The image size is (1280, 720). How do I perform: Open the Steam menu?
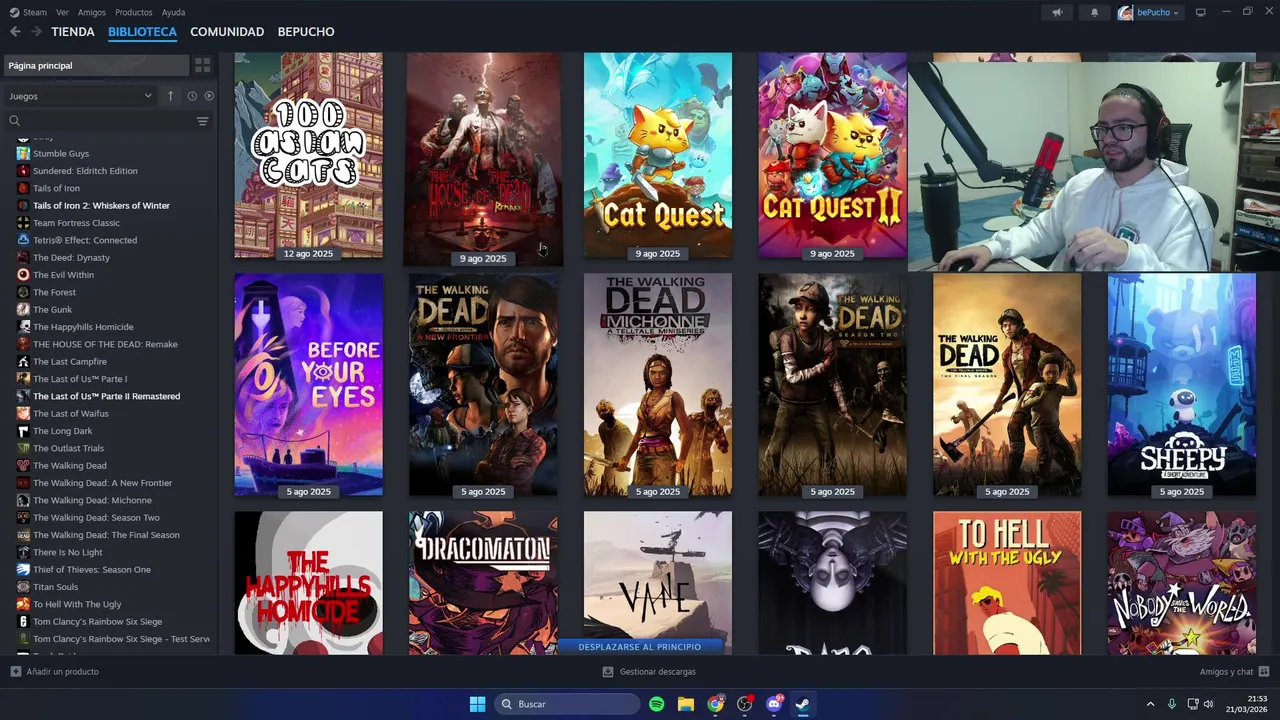pos(28,12)
